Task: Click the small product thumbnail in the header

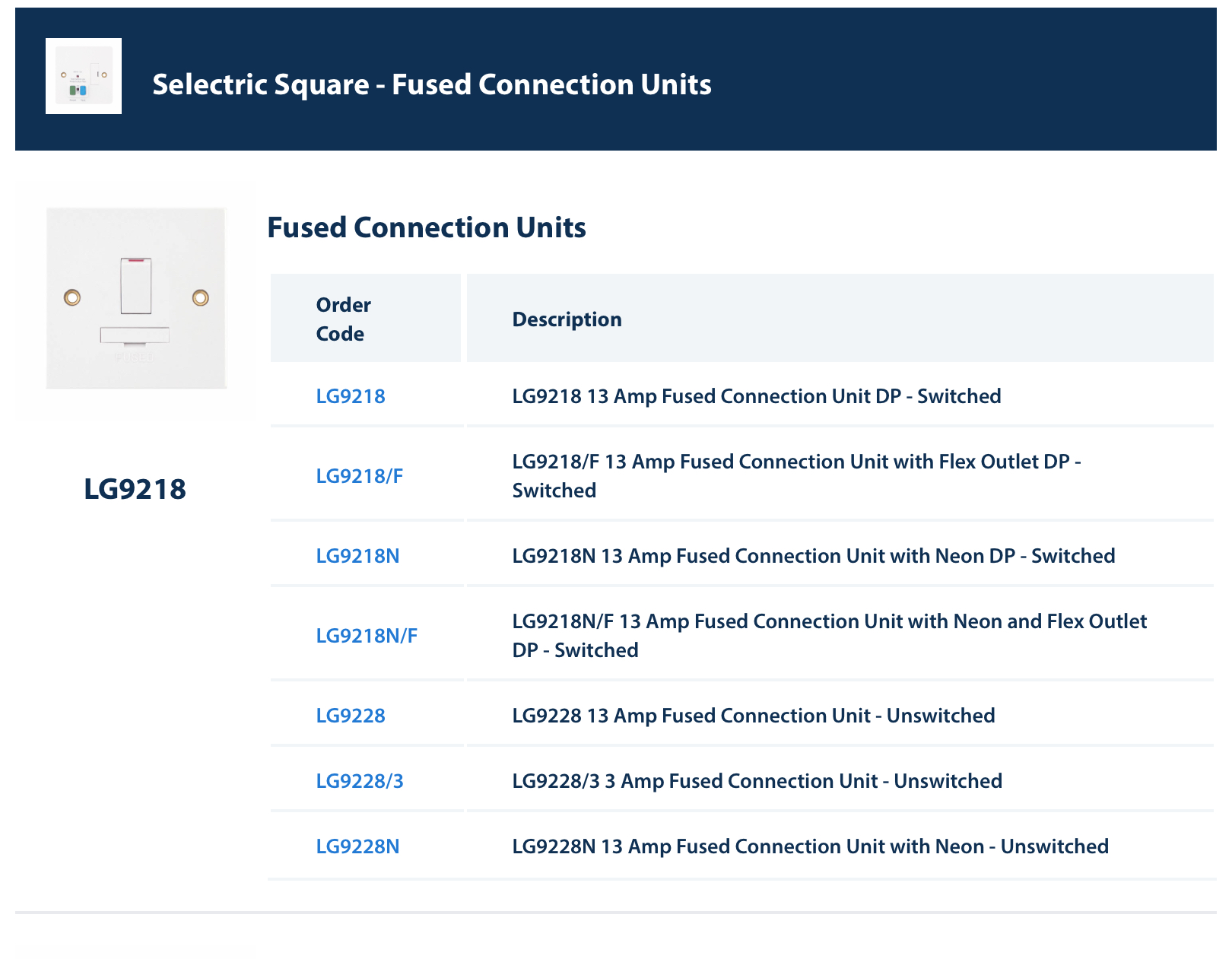Action: 84,76
